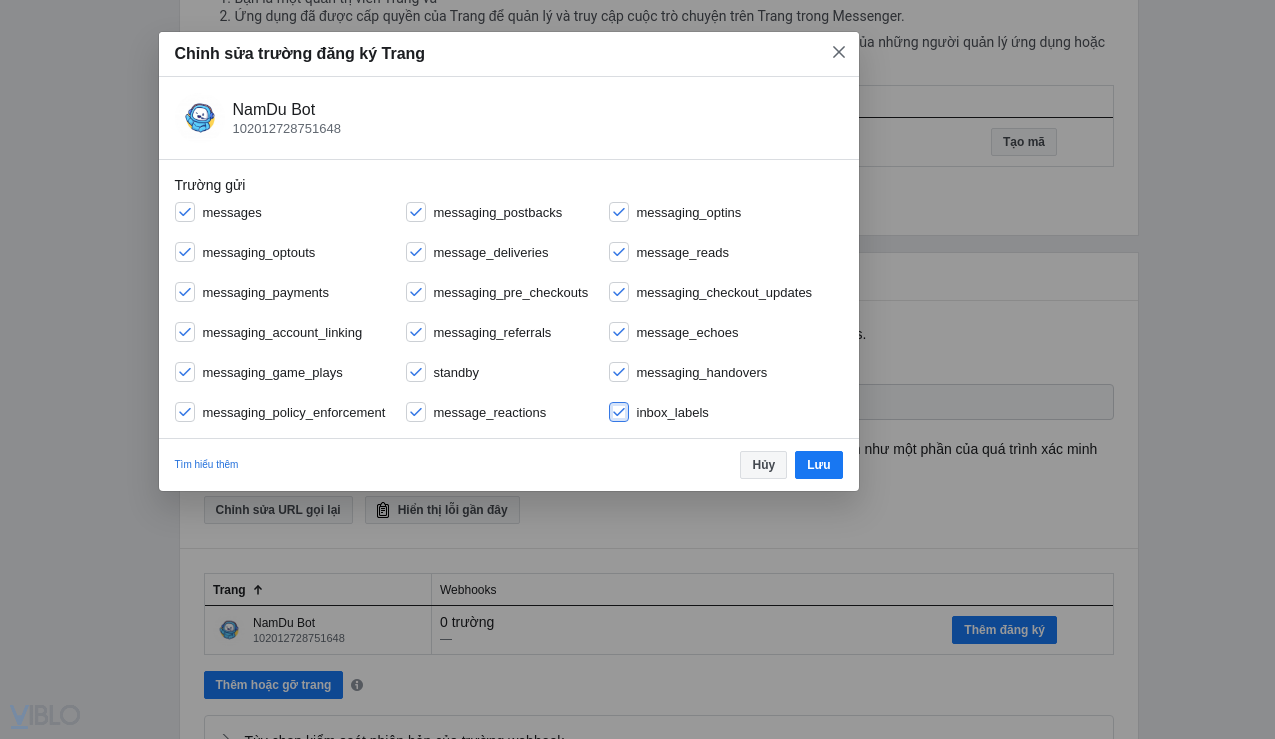Open the Tìm hiểu thêm link
Screen dimensions: 1275x739
point(206,465)
